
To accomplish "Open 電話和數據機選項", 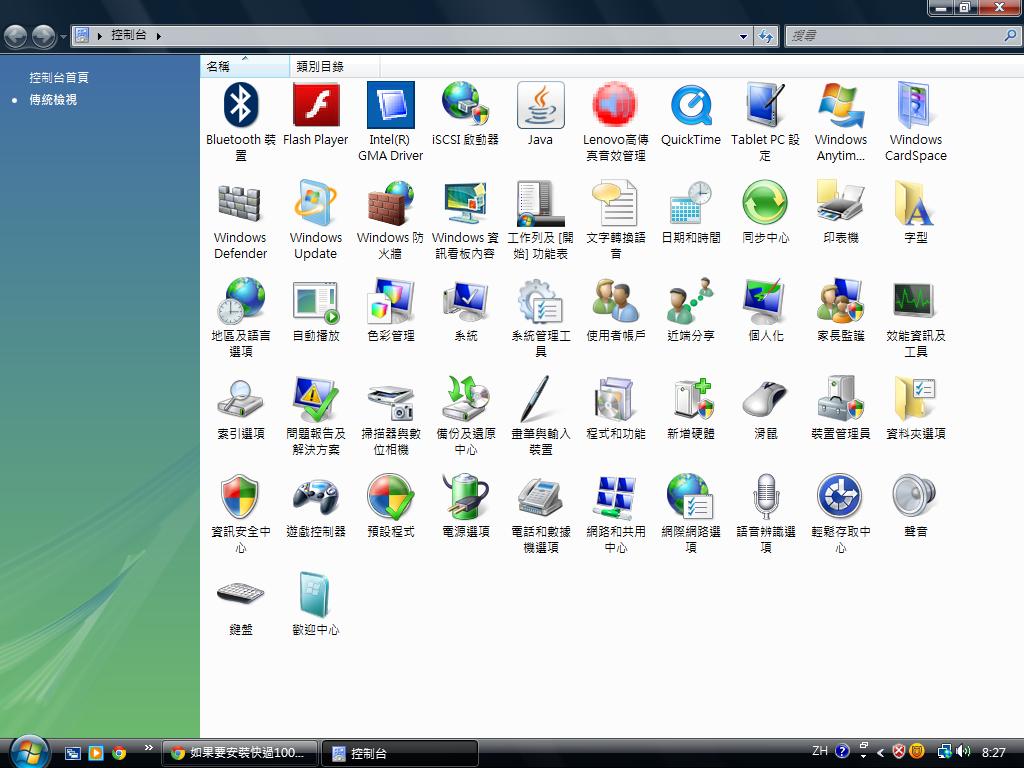I will tap(541, 514).
